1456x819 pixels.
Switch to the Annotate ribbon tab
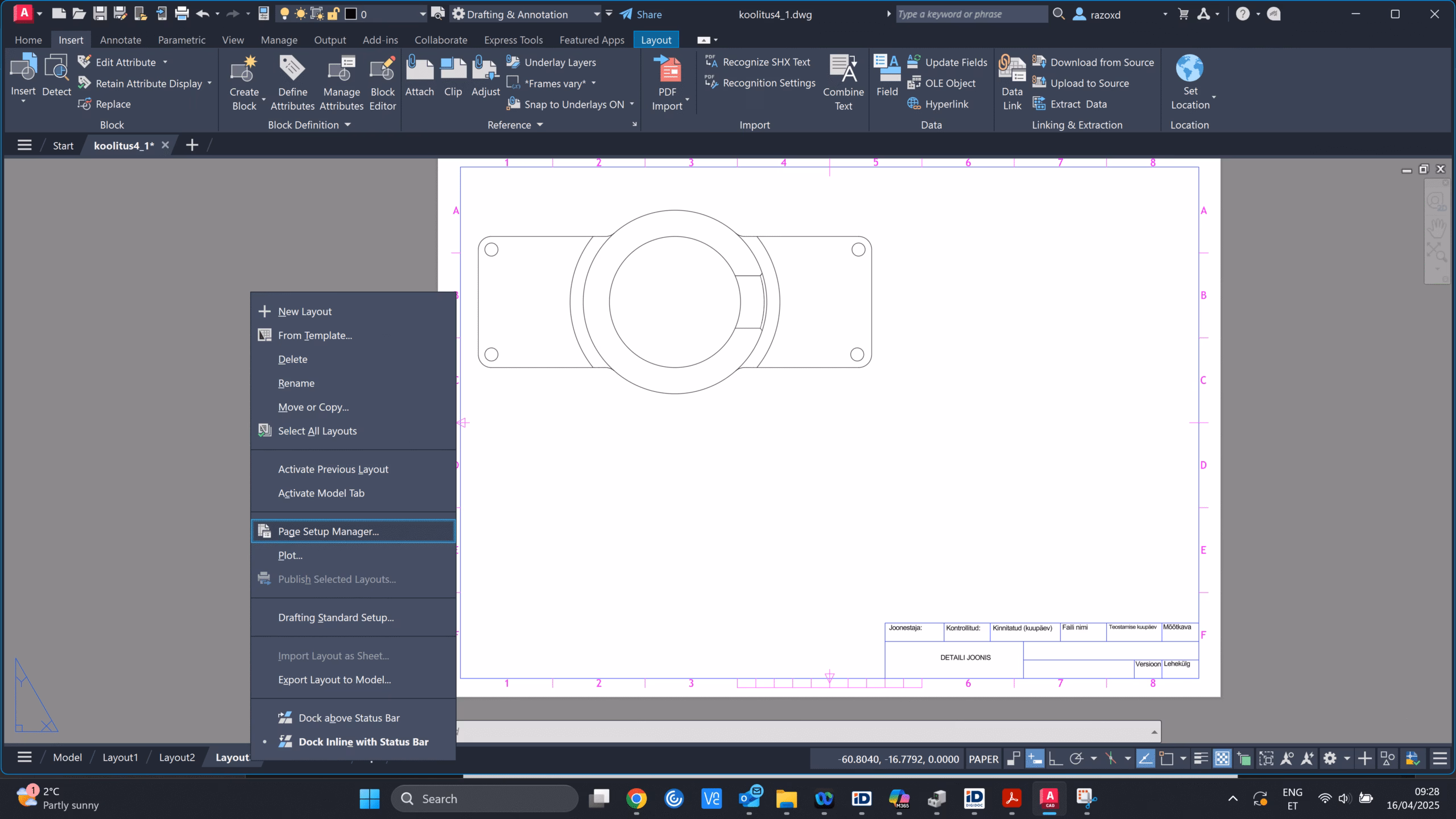(x=120, y=40)
